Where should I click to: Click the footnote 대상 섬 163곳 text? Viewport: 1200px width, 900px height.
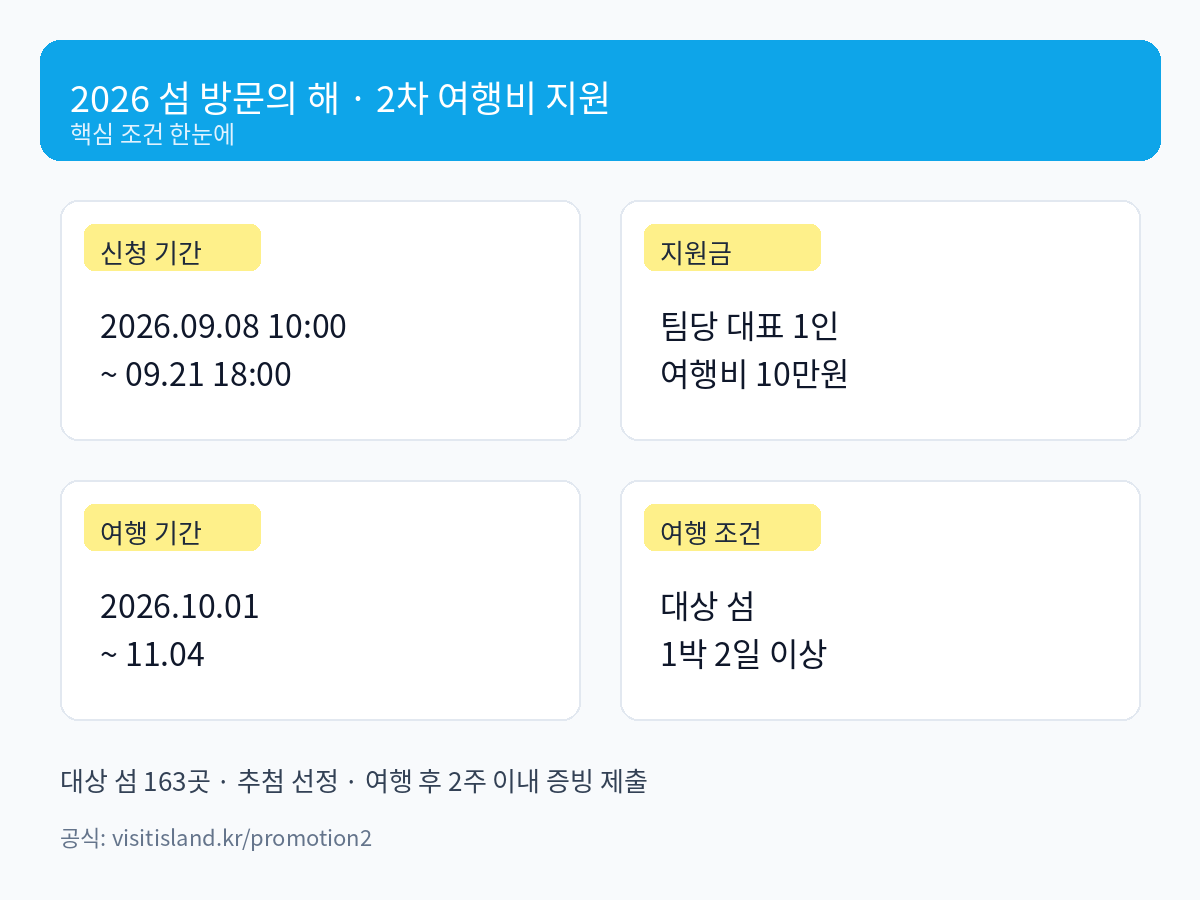pos(135,781)
